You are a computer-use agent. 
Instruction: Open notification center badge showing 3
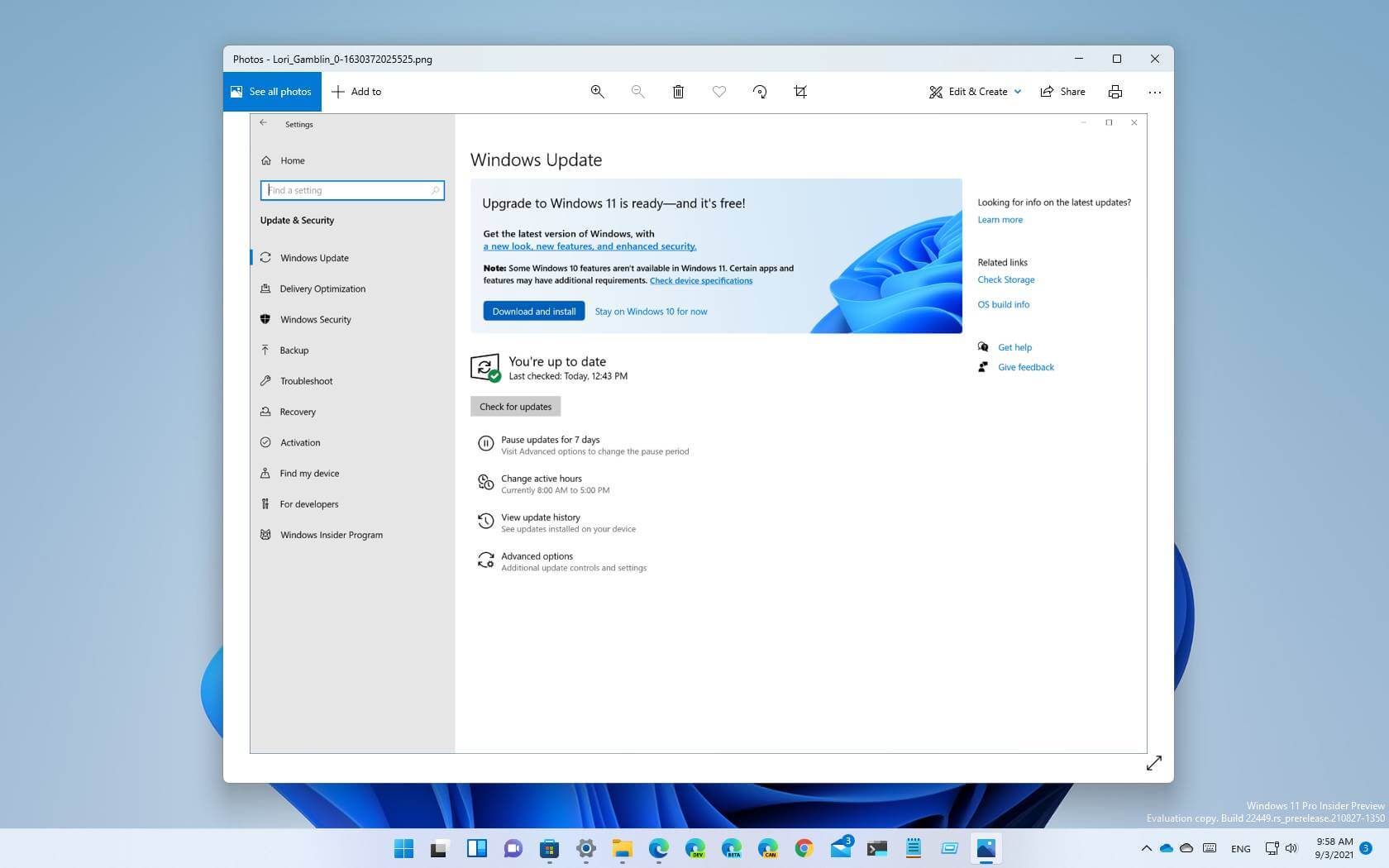(x=1366, y=848)
